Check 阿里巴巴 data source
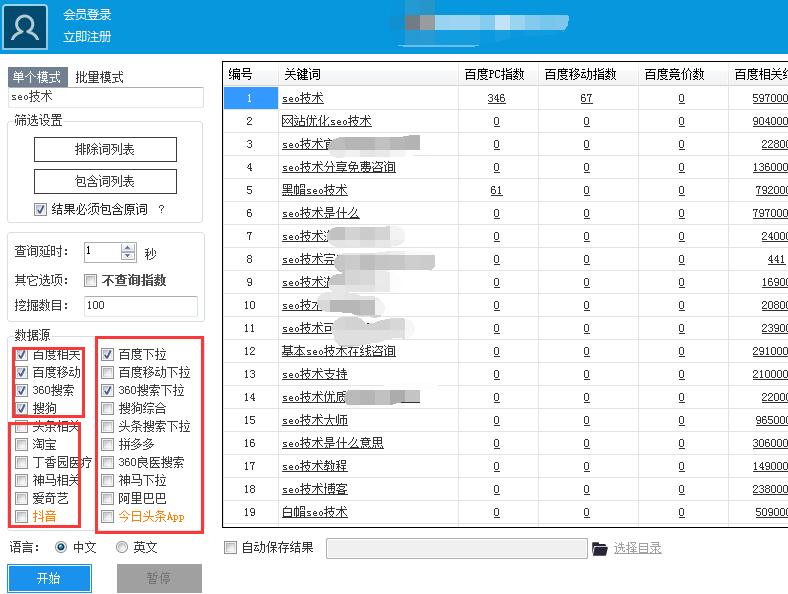 107,499
